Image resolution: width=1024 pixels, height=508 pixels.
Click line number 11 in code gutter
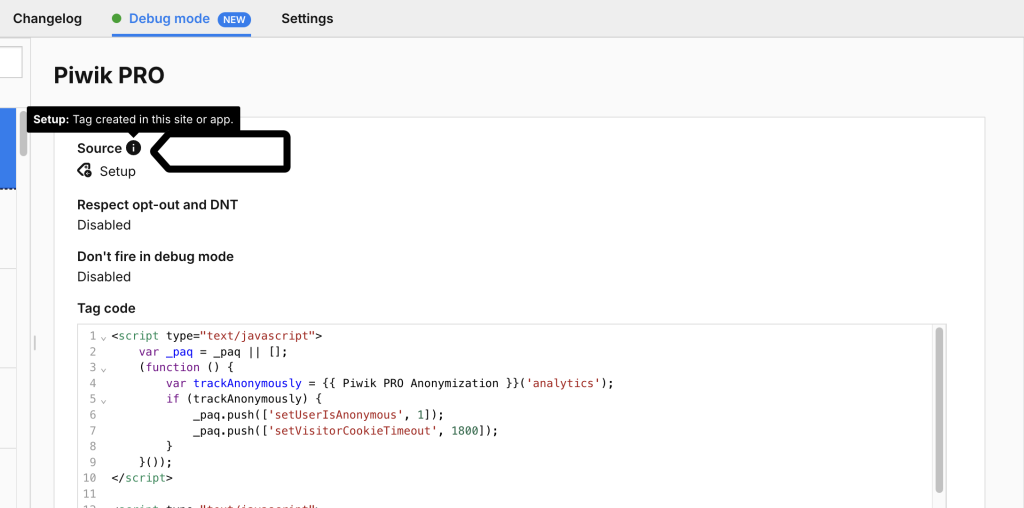[89, 493]
